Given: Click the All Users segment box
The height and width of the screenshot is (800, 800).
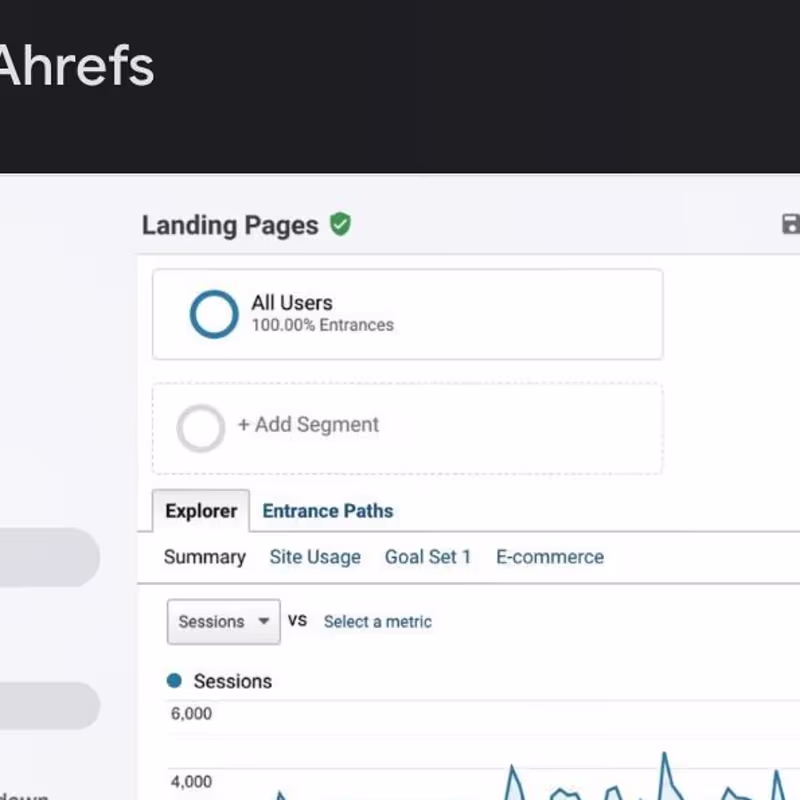Looking at the screenshot, I should point(408,314).
